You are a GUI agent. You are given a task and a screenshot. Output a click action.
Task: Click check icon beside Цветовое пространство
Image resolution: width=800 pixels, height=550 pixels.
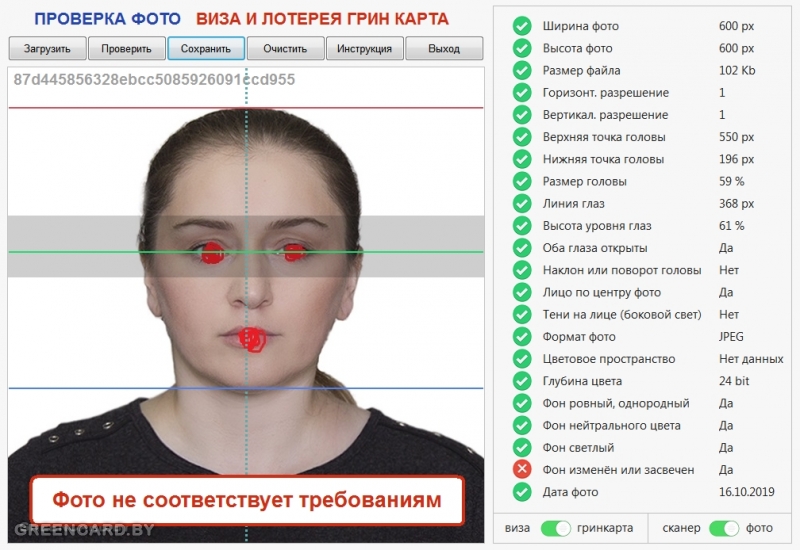522,359
